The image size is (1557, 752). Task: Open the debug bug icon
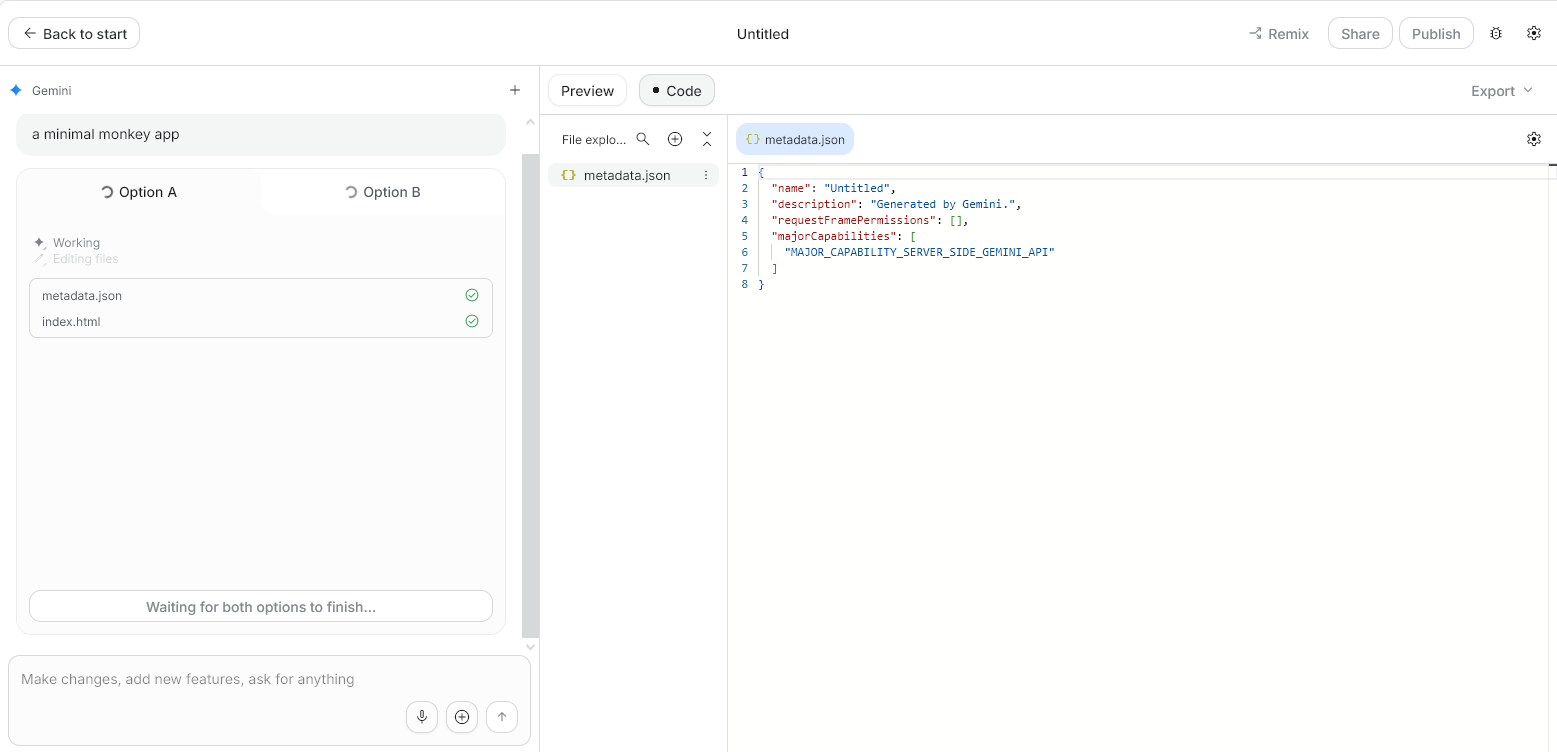1496,33
